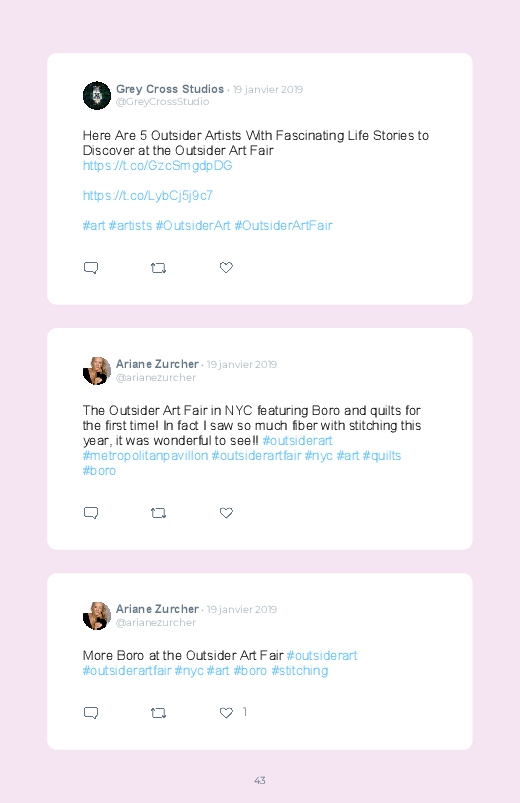The height and width of the screenshot is (803, 520).
Task: Open the @arianezurcher handle in third tweet
Action: coord(156,622)
